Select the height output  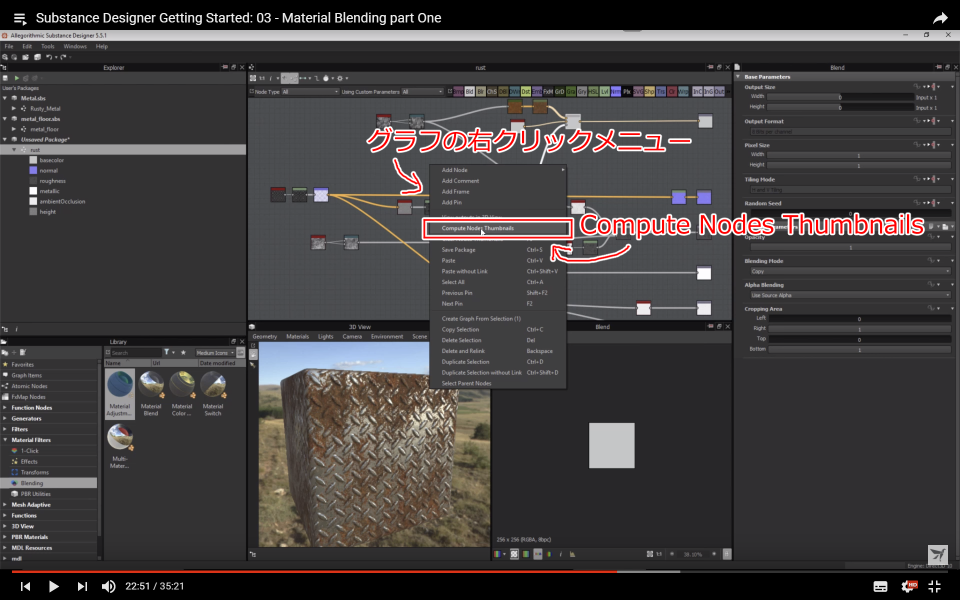pos(48,212)
